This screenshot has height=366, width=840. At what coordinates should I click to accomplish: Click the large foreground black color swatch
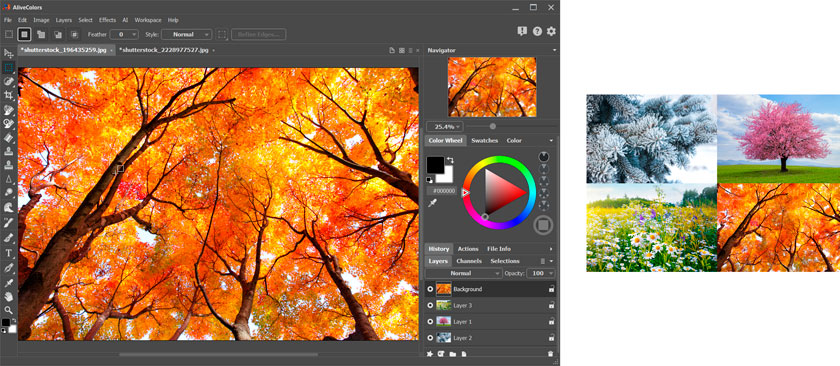[435, 165]
